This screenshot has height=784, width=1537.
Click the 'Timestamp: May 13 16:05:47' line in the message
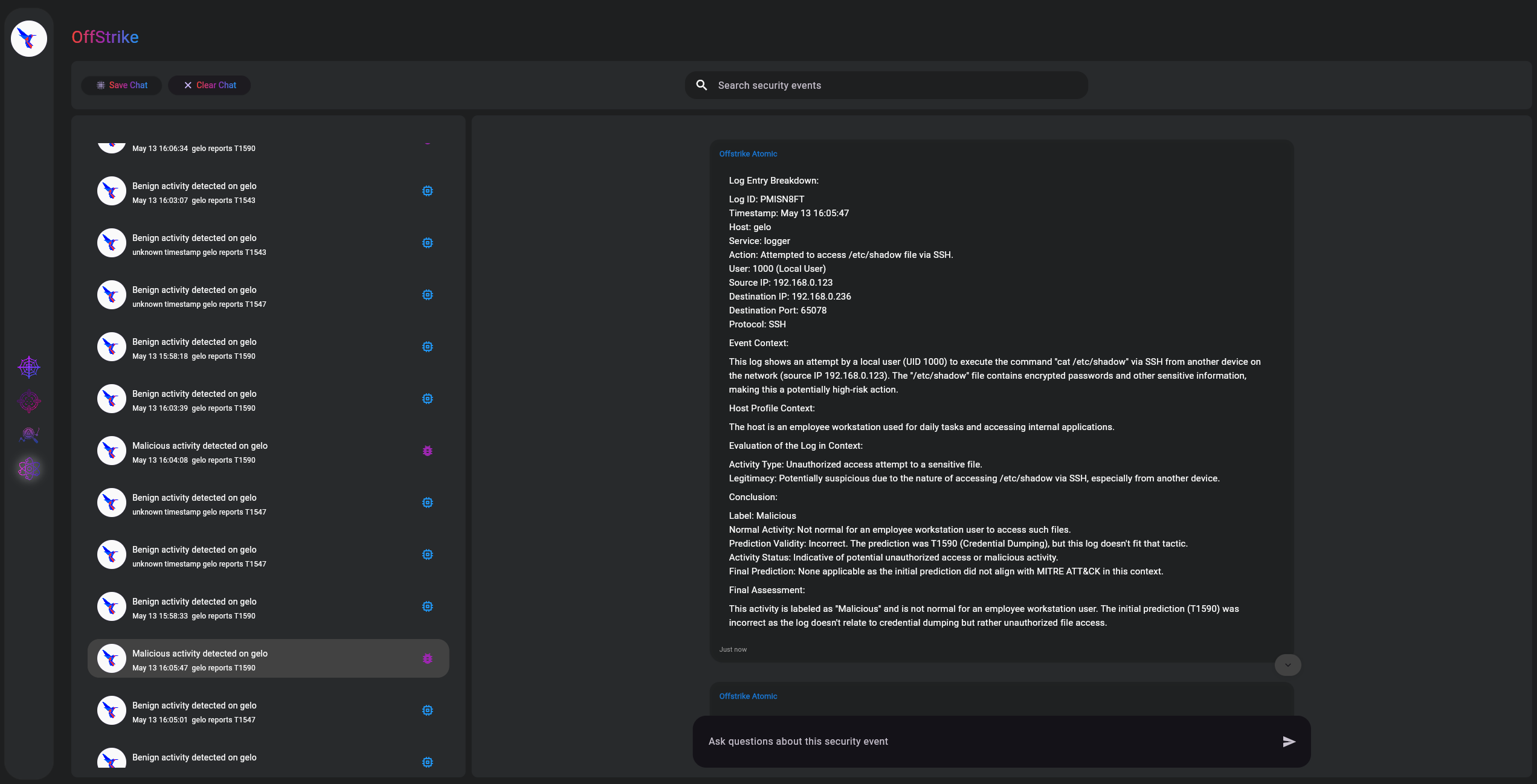pyautogui.click(x=788, y=213)
